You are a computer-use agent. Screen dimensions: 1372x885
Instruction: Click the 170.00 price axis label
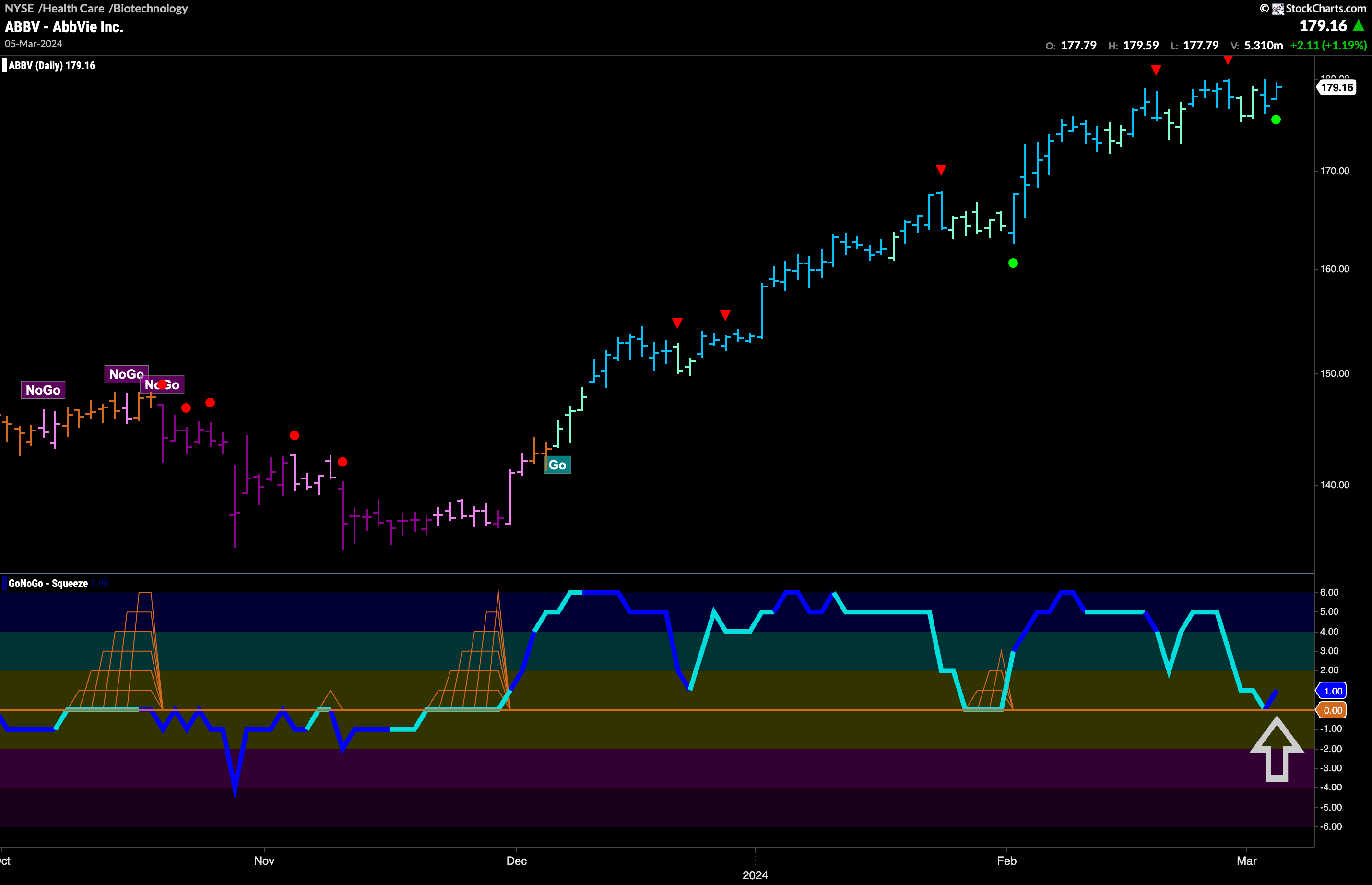click(1335, 171)
